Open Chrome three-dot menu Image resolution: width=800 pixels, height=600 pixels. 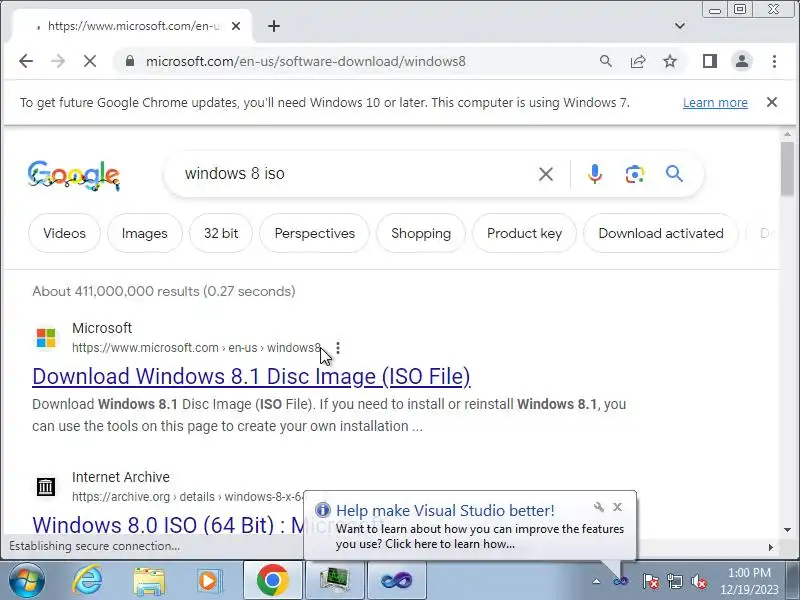pyautogui.click(x=774, y=61)
